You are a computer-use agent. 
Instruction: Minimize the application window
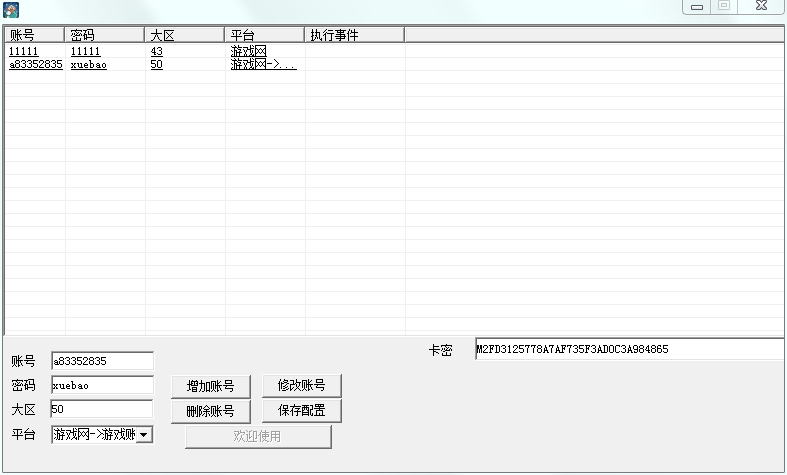coord(697,7)
